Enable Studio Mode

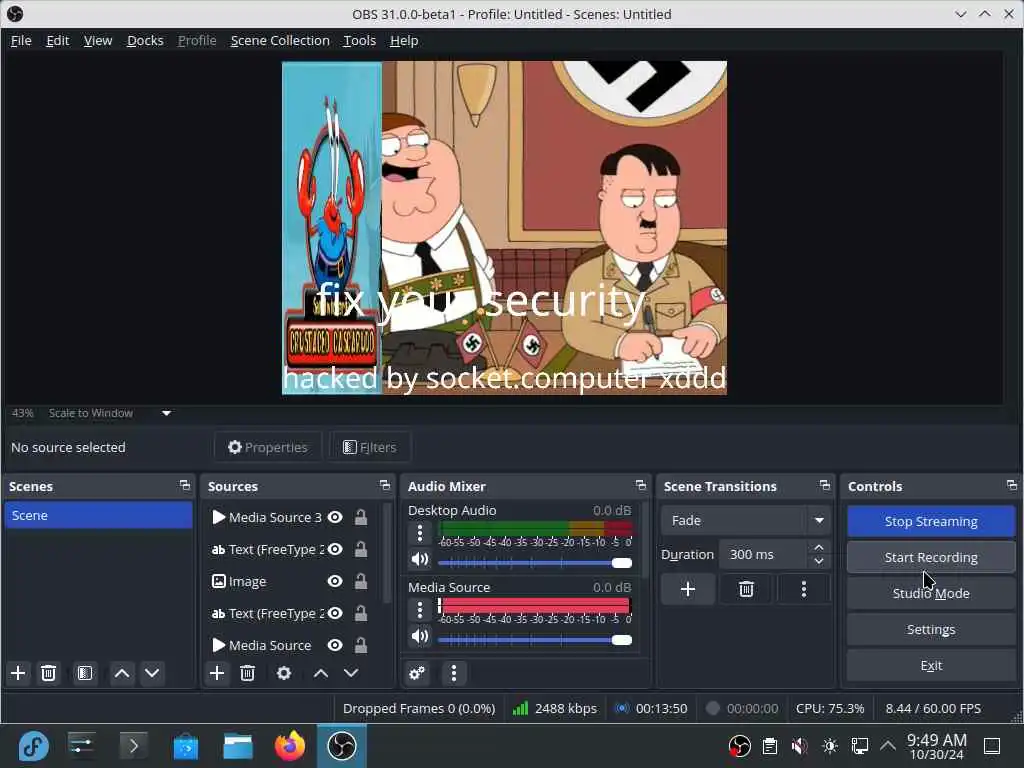tap(931, 593)
